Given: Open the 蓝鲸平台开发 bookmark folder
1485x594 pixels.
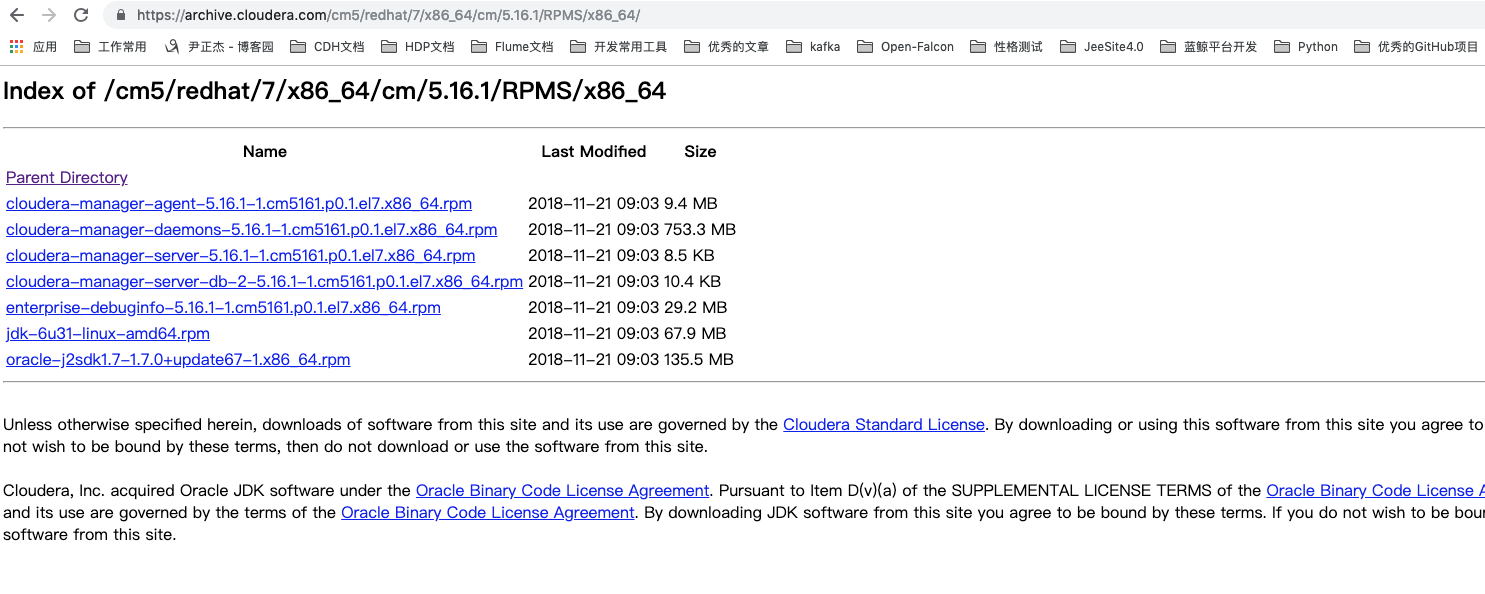Looking at the screenshot, I should (1208, 46).
